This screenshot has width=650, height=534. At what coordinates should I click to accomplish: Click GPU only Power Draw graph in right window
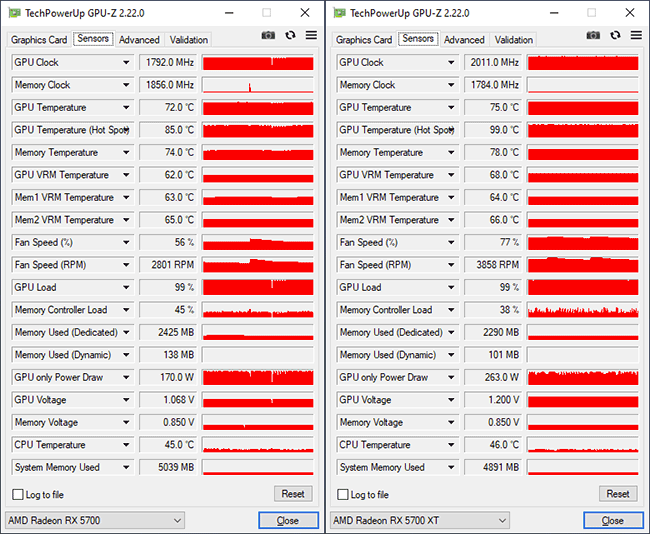582,377
